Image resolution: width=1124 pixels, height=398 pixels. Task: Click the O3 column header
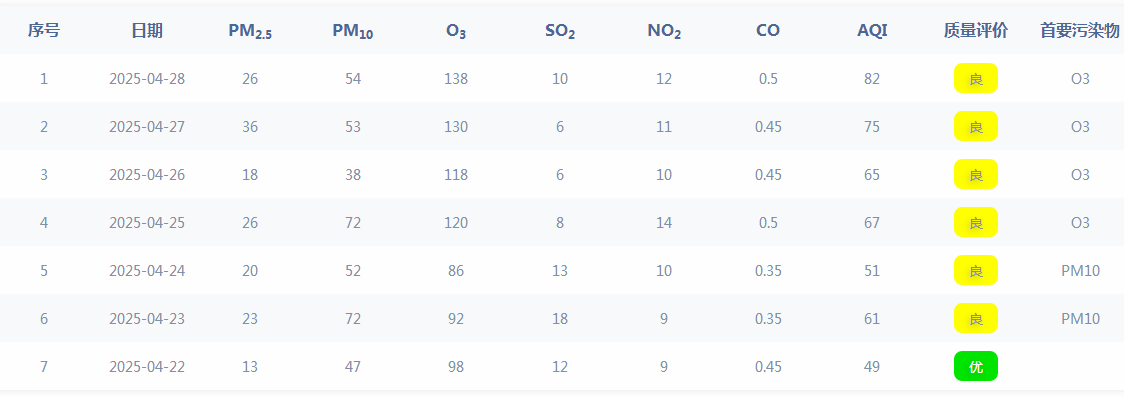[x=456, y=31]
